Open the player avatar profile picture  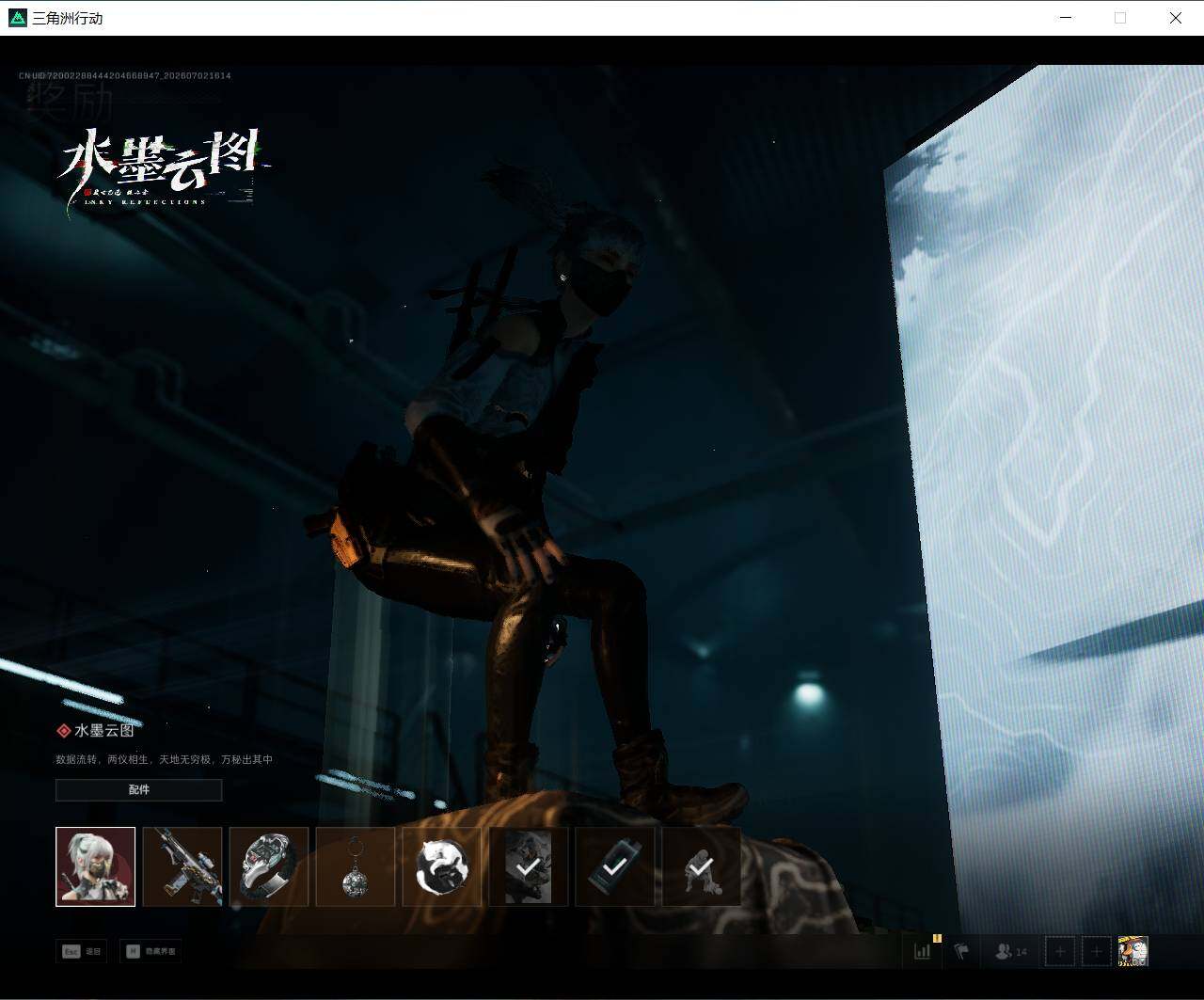pos(1133,951)
